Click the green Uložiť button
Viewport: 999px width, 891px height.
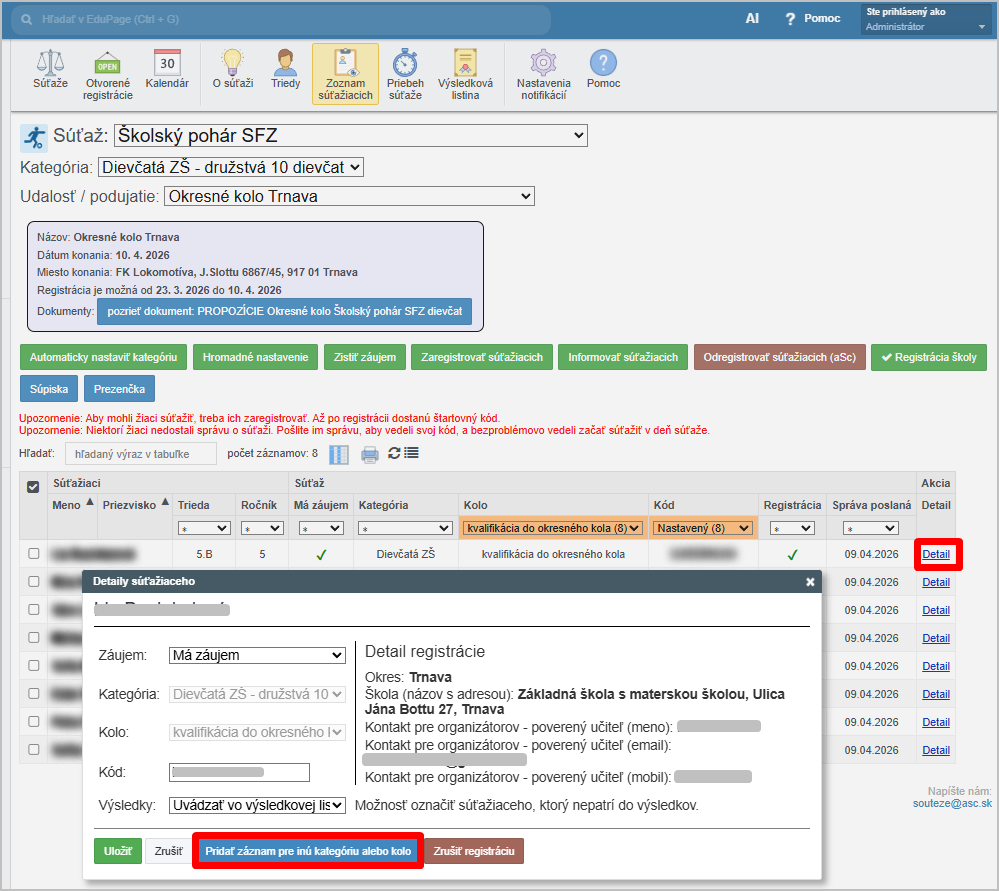[118, 851]
